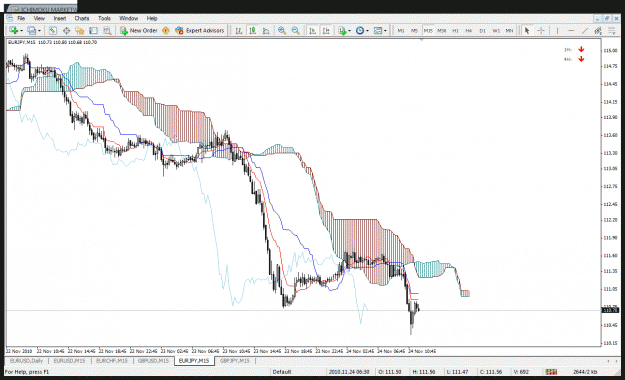The height and width of the screenshot is (380, 625).
Task: Click the 4H red down arrow signal
Action: [581, 59]
